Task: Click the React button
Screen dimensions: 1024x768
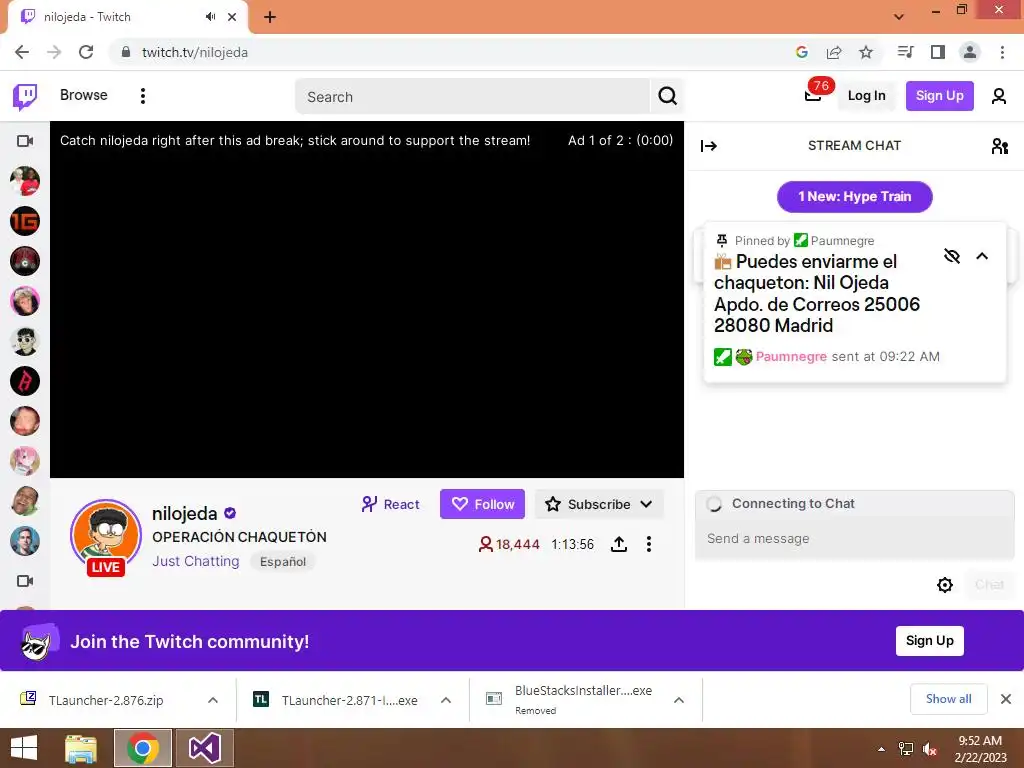Action: point(391,504)
